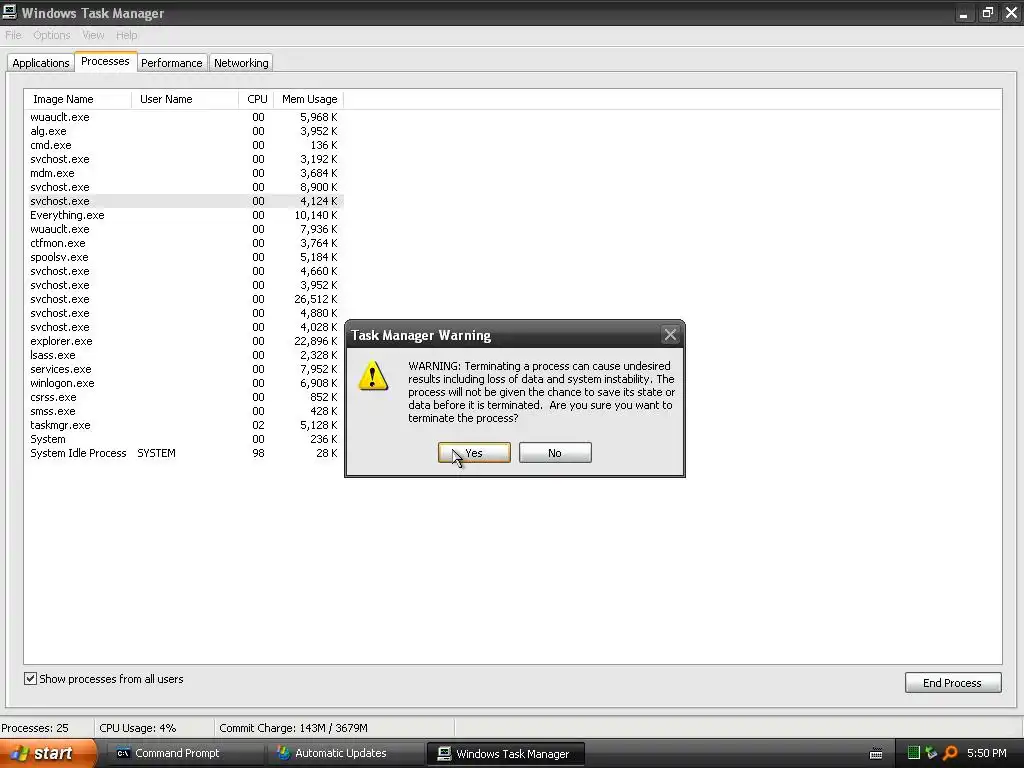Open the View menu
The height and width of the screenshot is (768, 1024).
click(93, 35)
